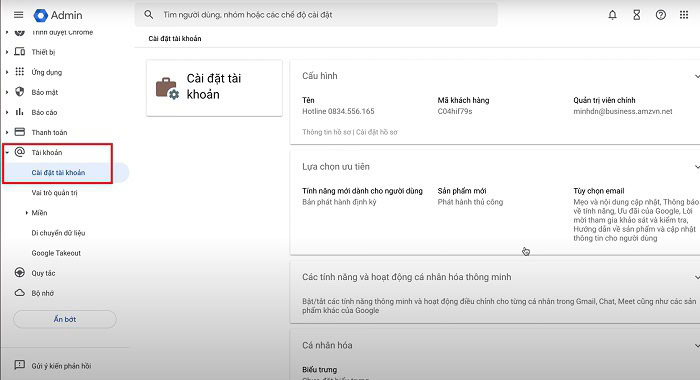Click the Ứng dụng apps grid icon
Viewport: 700px width, 380px height.
[20, 71]
